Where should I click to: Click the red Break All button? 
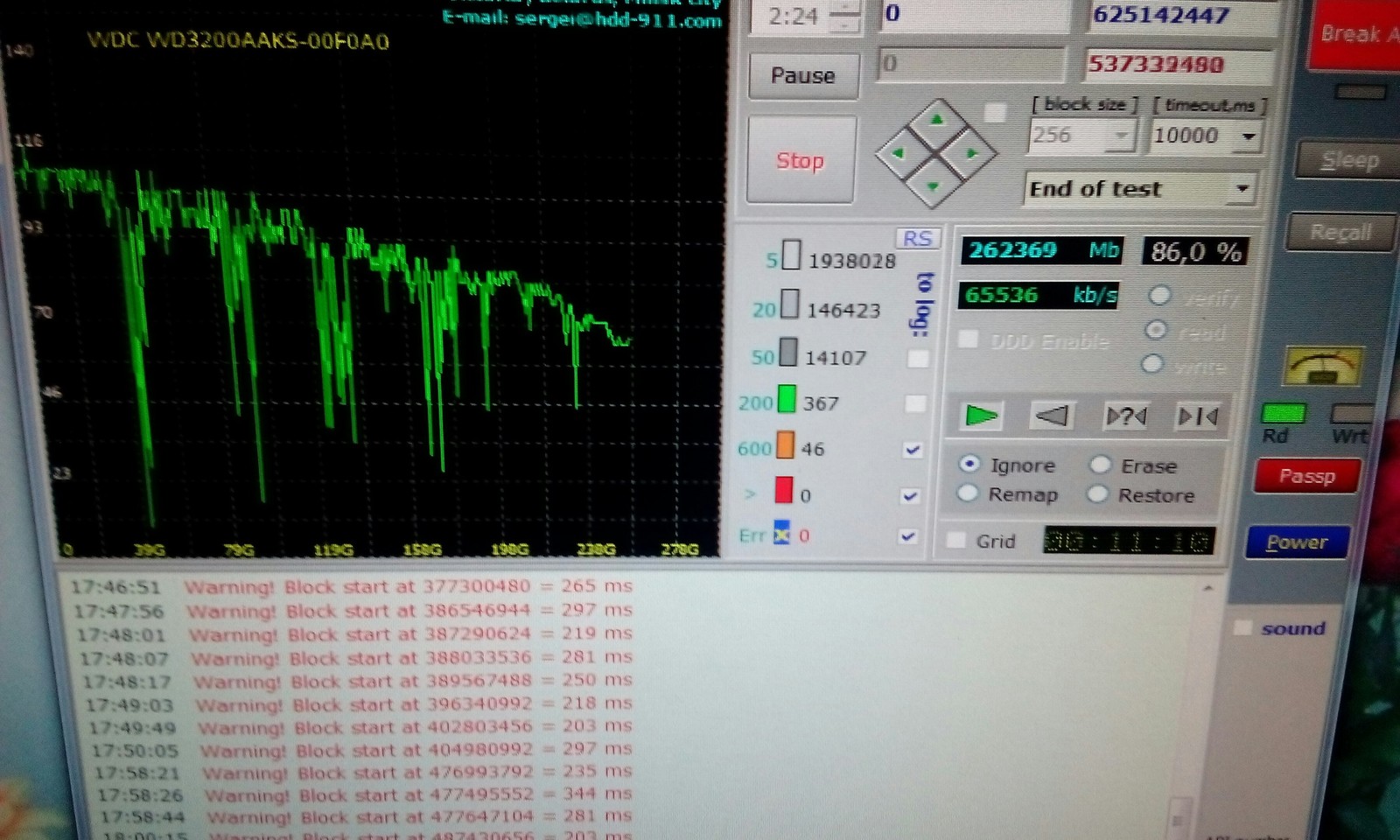1354,34
